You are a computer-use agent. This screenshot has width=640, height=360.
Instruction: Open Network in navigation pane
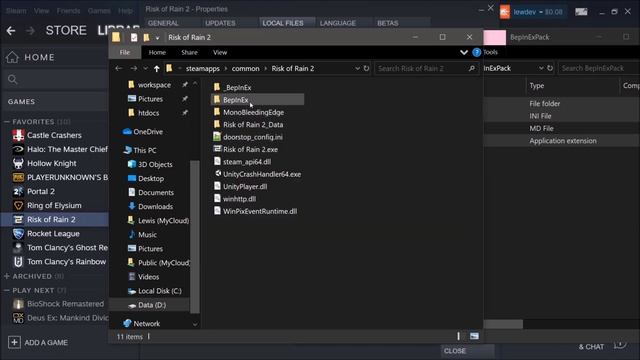pyautogui.click(x=141, y=324)
